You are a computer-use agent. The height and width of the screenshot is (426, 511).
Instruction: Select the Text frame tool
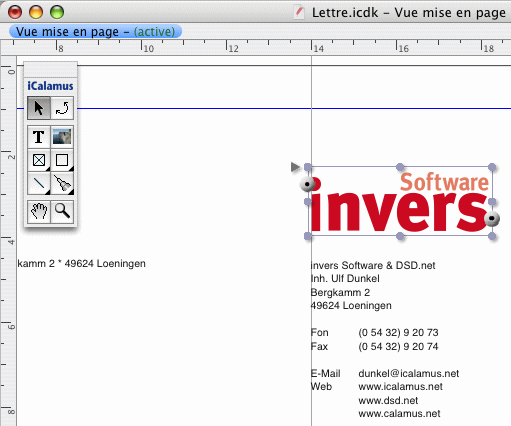tap(39, 137)
